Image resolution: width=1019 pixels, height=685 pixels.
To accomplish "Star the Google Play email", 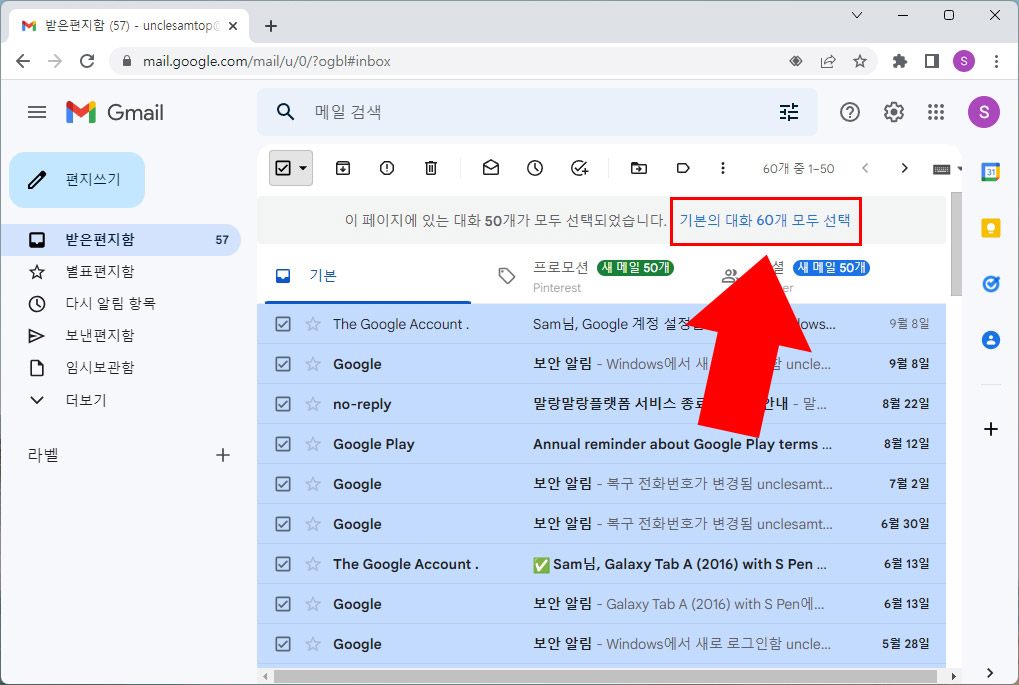I will click(x=313, y=444).
